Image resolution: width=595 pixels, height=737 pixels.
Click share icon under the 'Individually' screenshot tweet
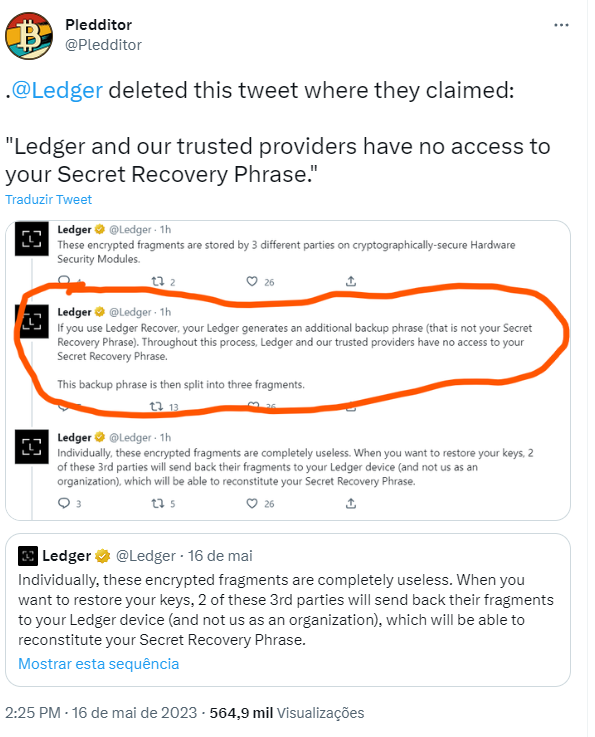[x=351, y=503]
